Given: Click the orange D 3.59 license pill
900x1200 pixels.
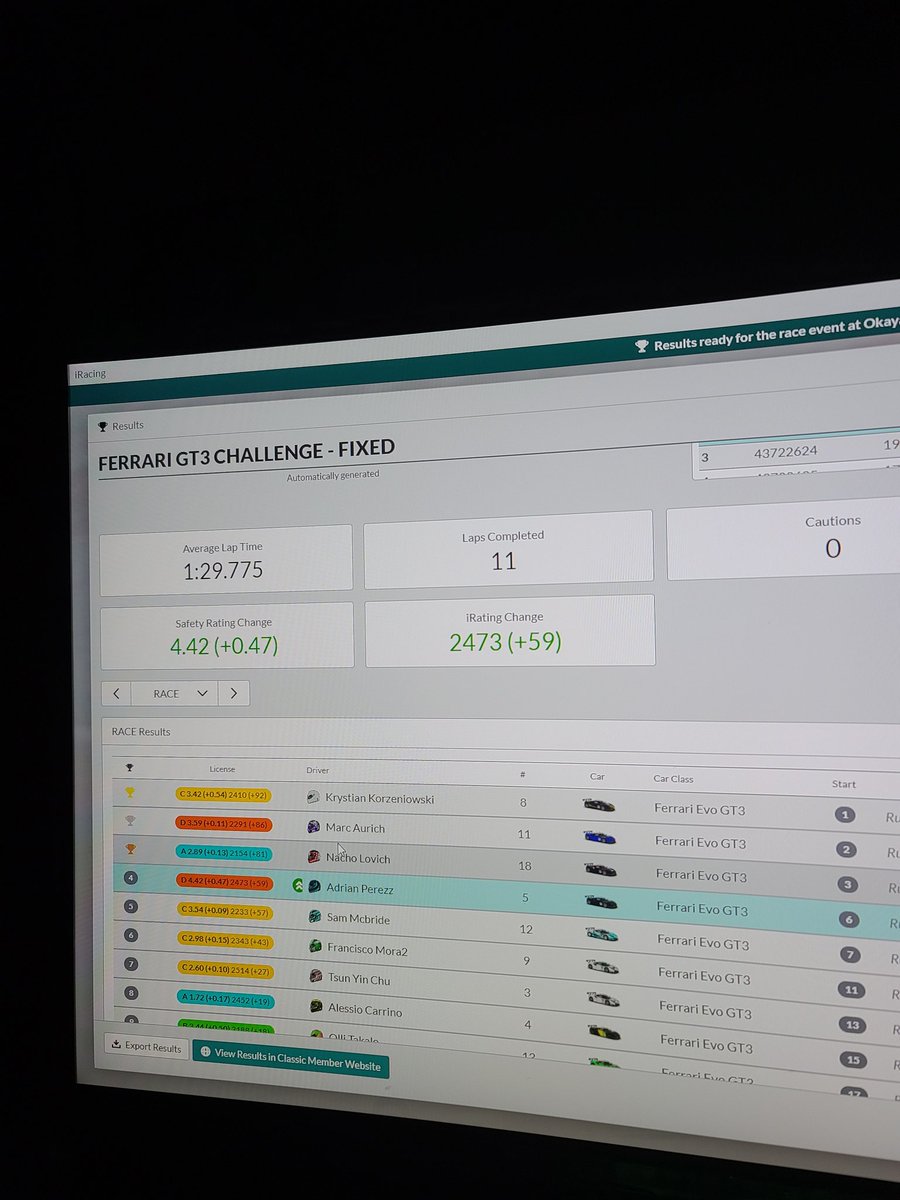Looking at the screenshot, I should point(223,824).
